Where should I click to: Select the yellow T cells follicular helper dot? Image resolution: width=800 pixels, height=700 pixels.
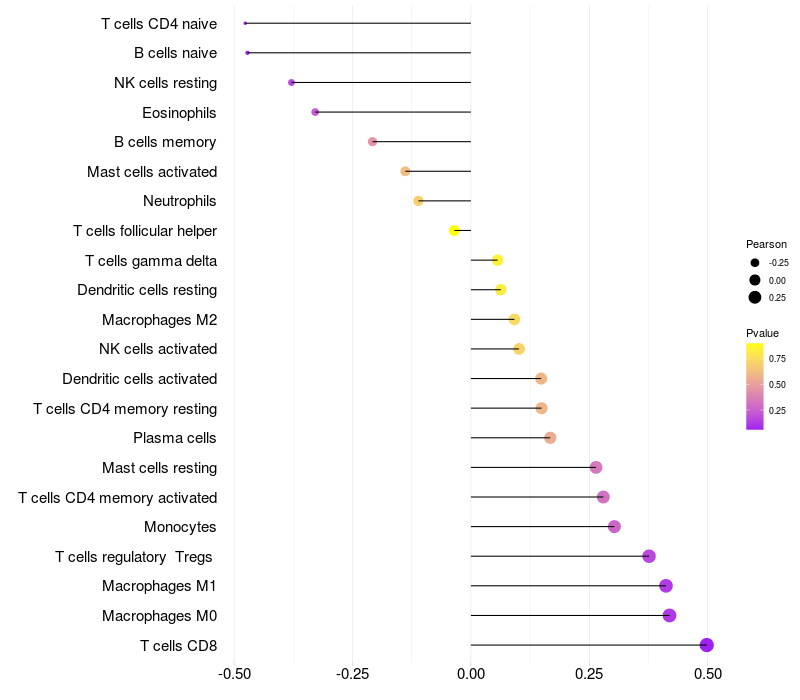[x=455, y=231]
